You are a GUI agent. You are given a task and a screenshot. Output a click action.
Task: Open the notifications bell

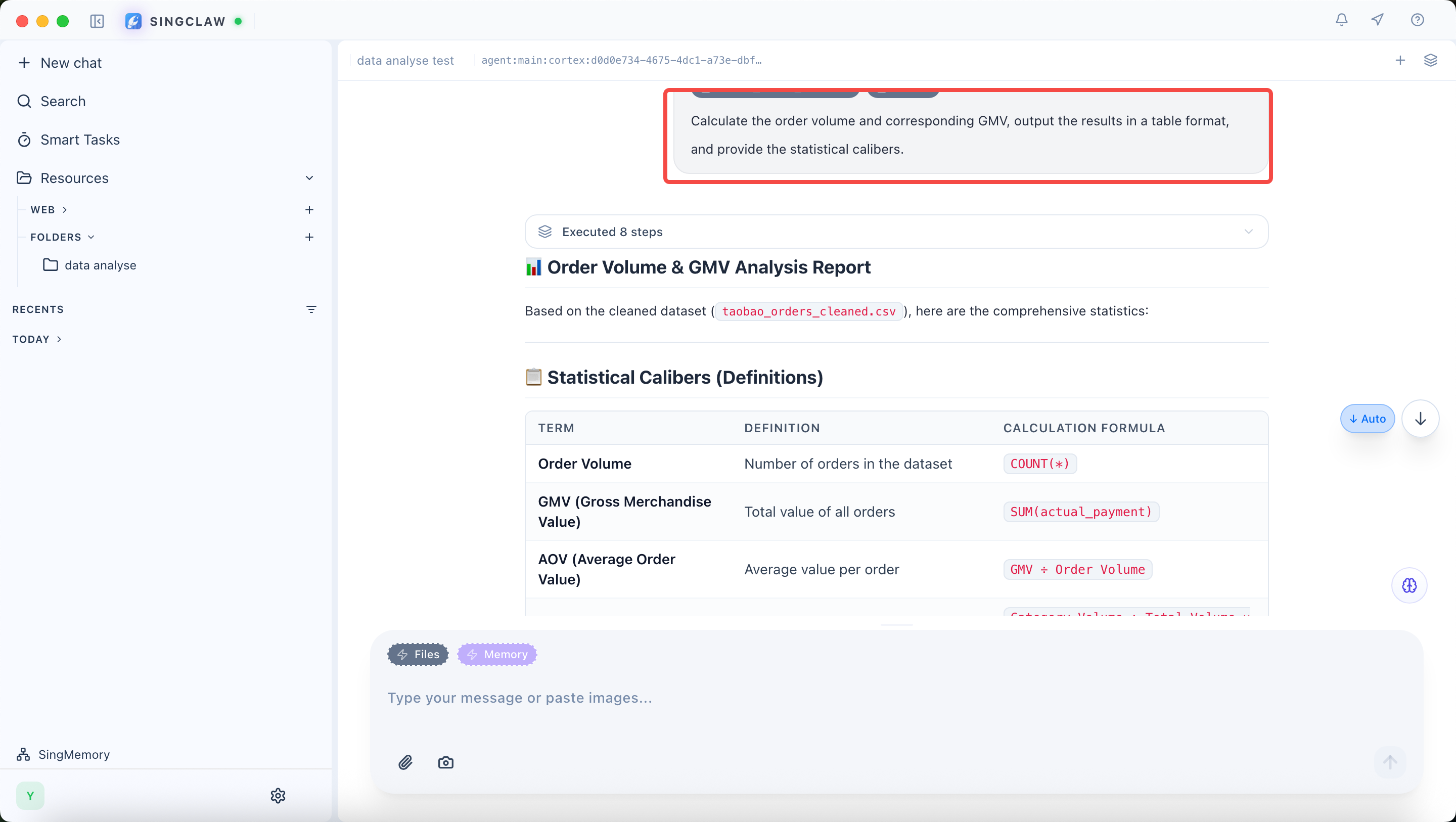tap(1341, 20)
